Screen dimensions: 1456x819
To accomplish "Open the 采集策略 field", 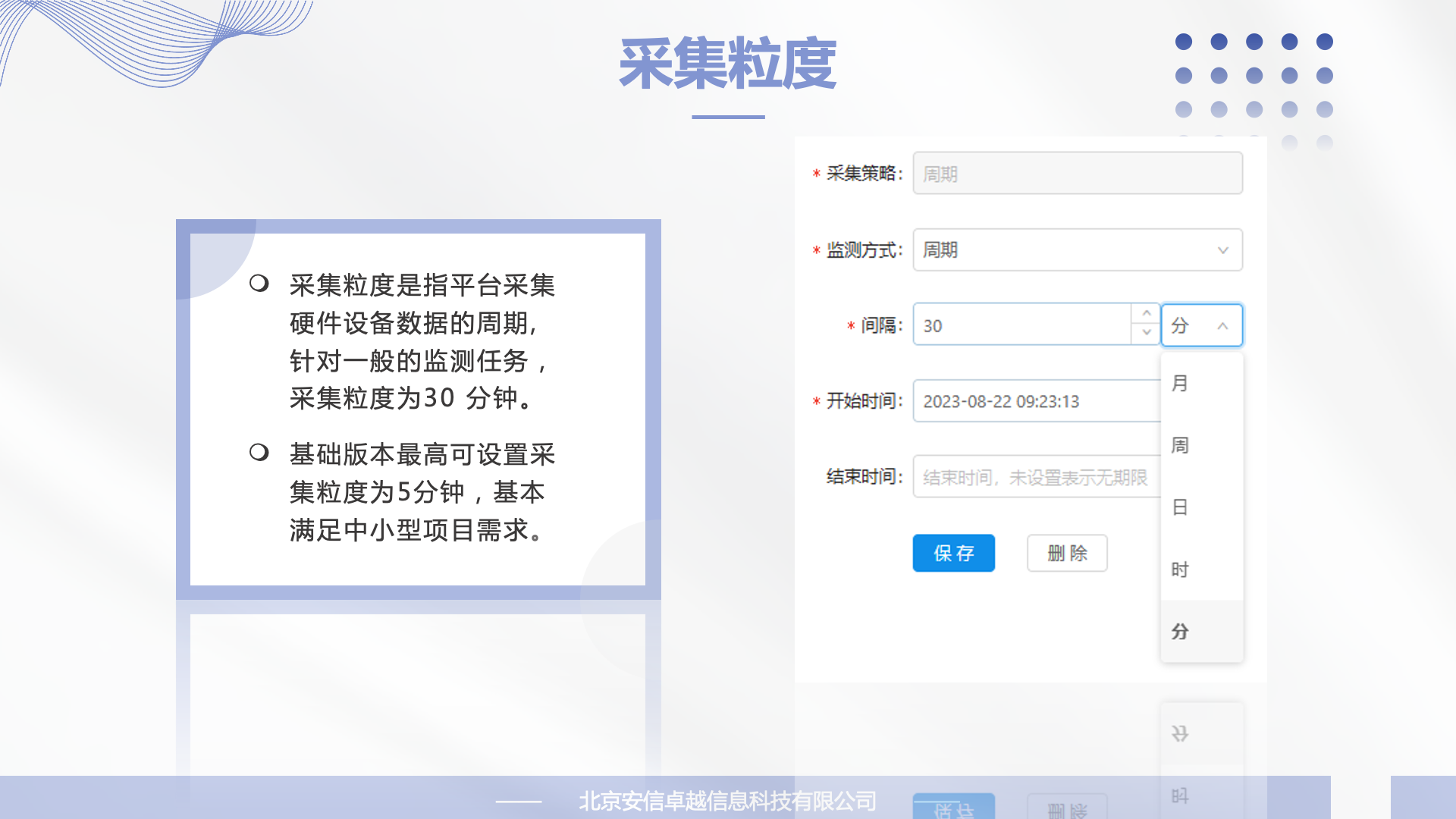I will pyautogui.click(x=1077, y=174).
